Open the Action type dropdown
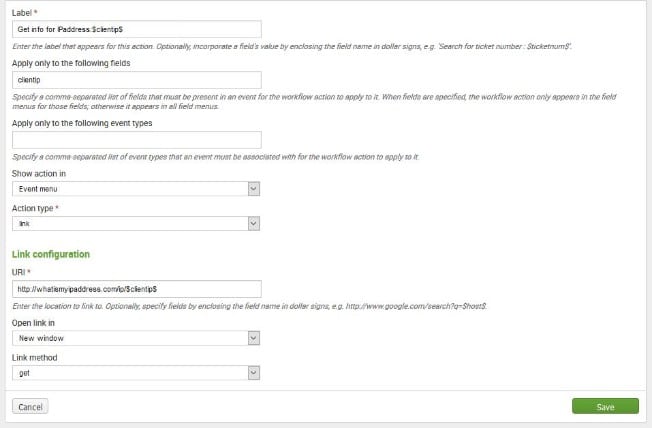The width and height of the screenshot is (652, 428). [x=136, y=224]
